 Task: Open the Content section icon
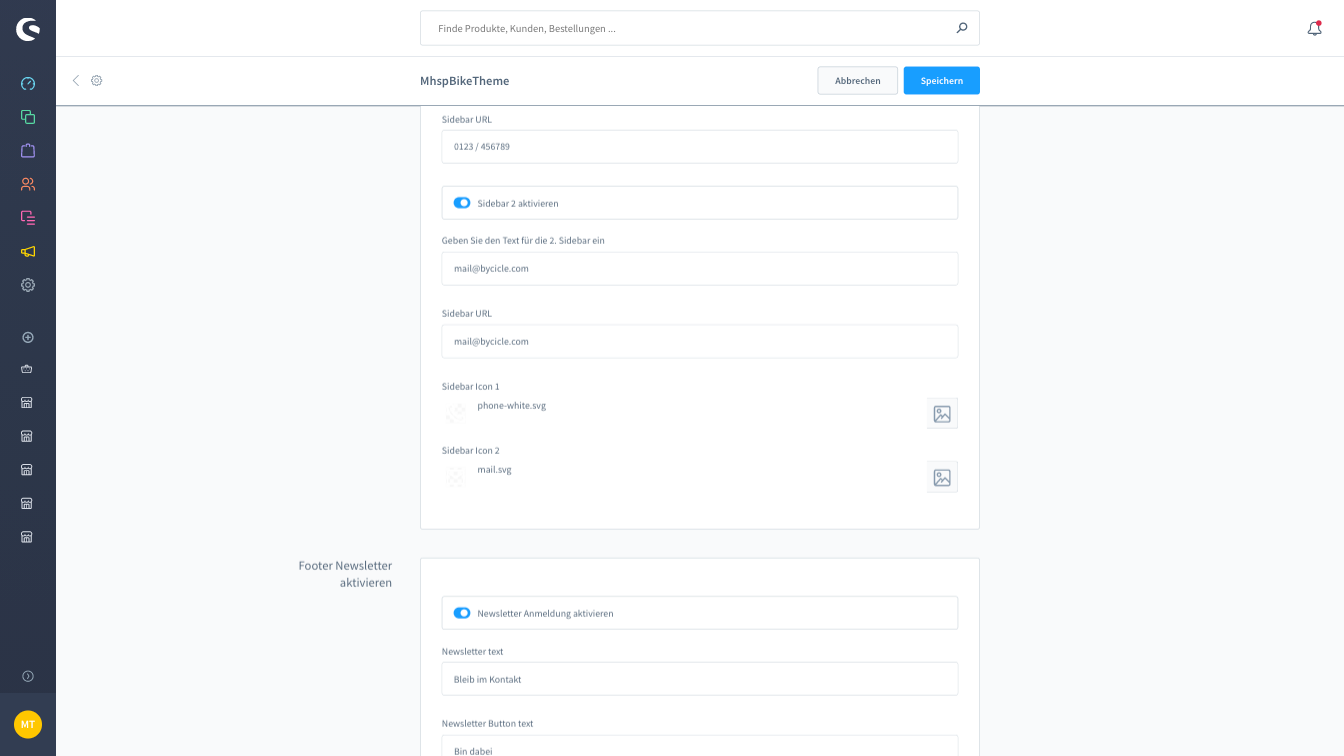coord(28,217)
